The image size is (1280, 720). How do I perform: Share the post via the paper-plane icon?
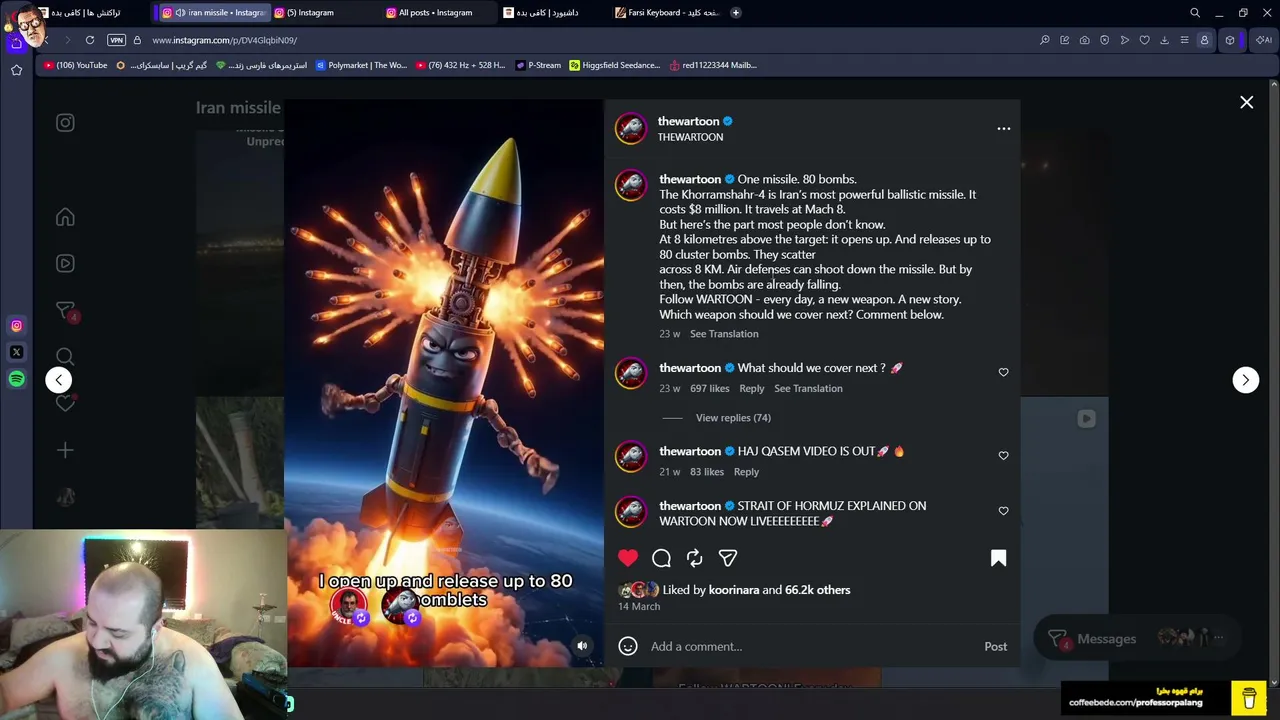pos(727,558)
